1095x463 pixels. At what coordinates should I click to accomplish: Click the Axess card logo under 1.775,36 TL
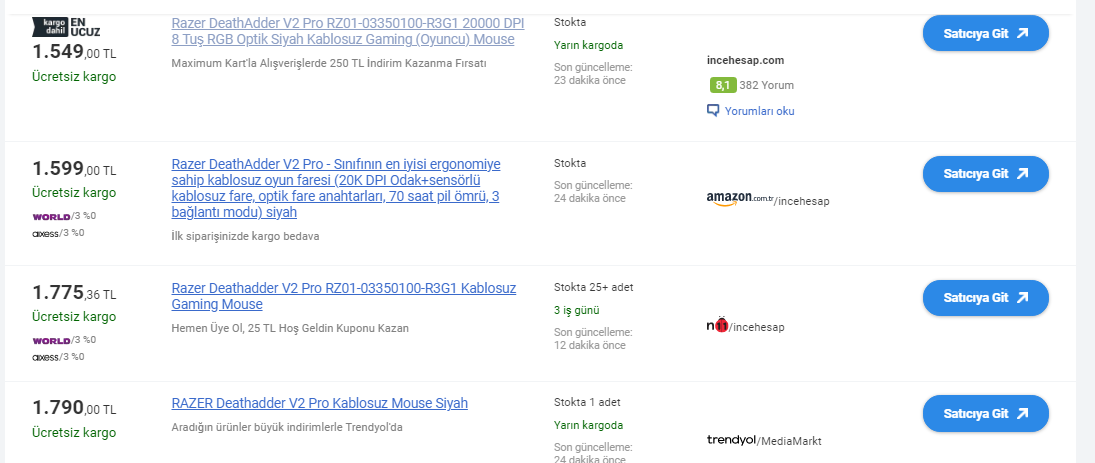tap(45, 358)
